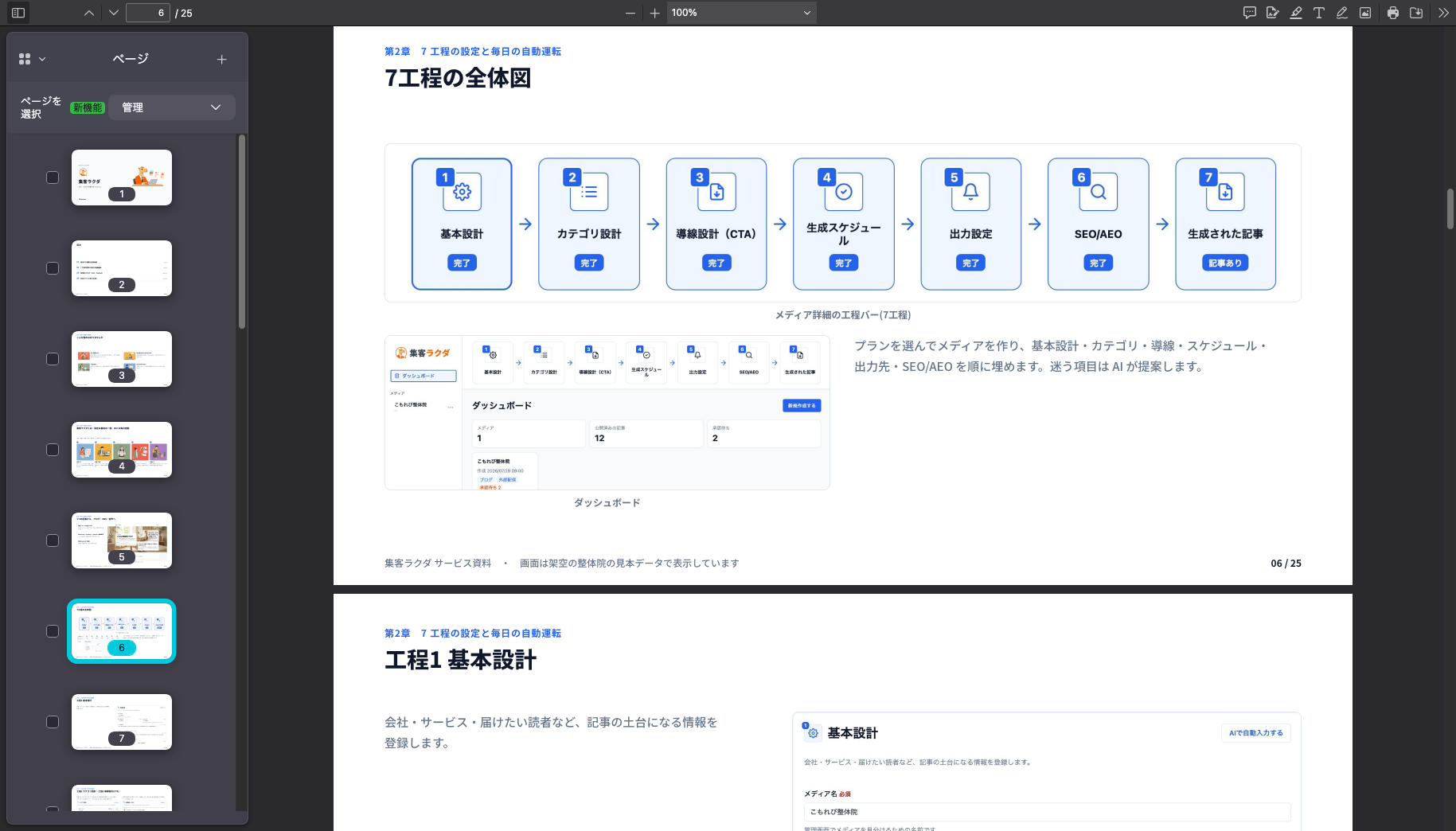The width and height of the screenshot is (1456, 831).
Task: Check the checkbox for page 7
Action: (x=53, y=722)
